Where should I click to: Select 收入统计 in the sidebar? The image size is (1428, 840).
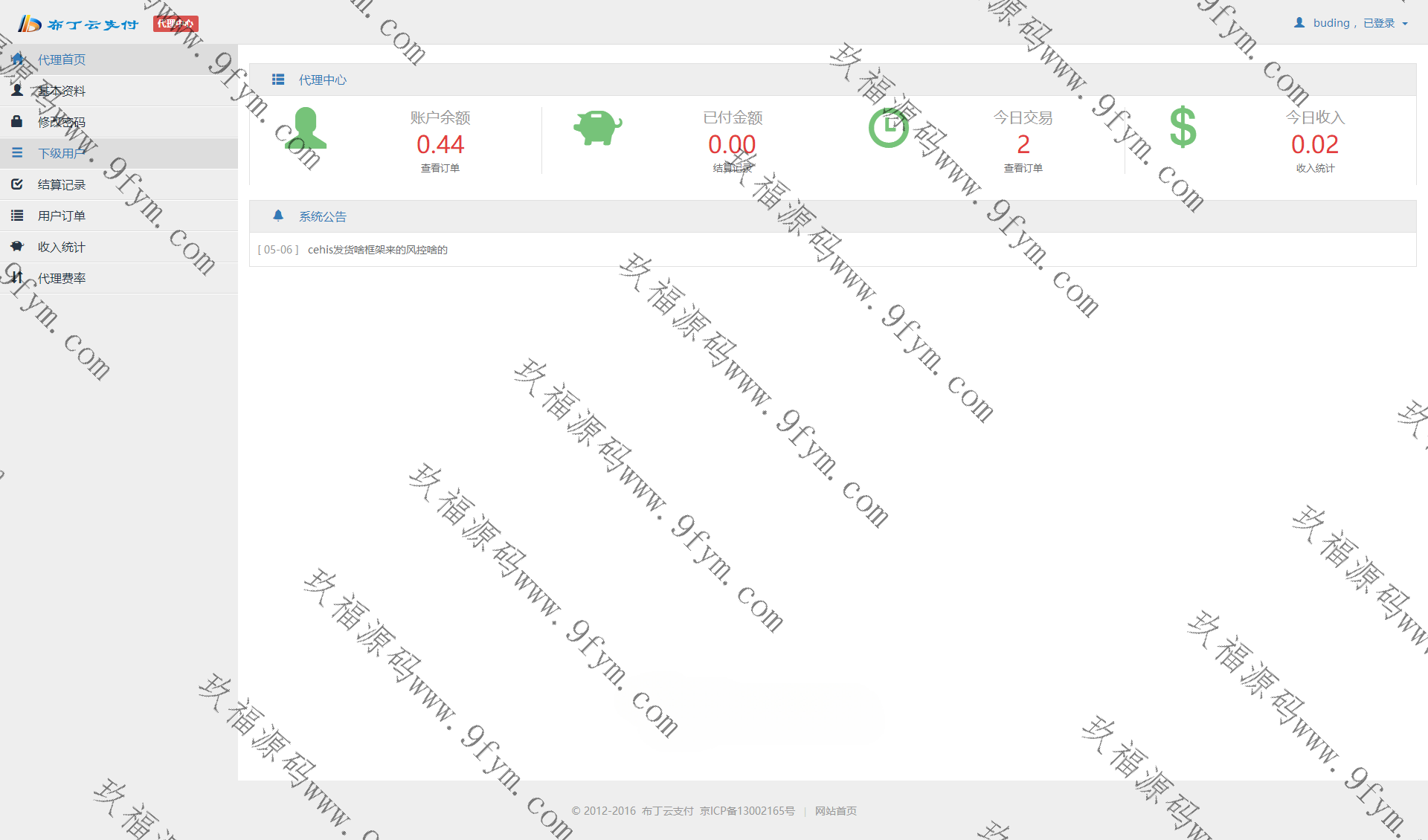tap(62, 247)
